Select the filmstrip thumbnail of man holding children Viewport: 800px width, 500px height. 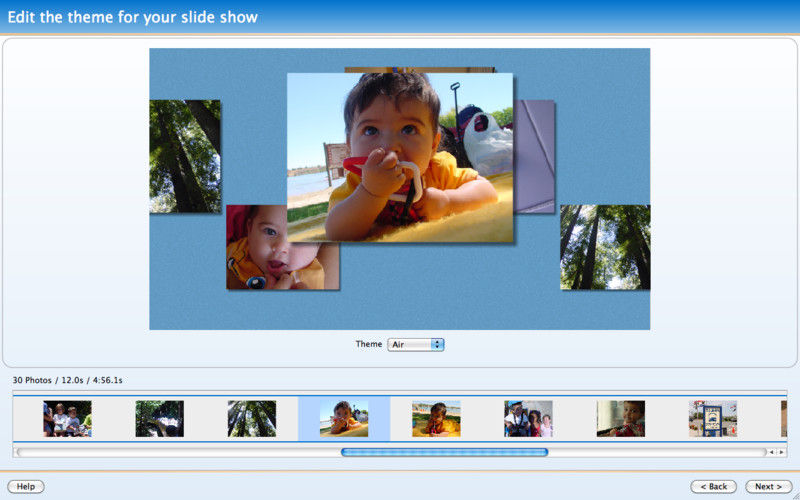(528, 419)
